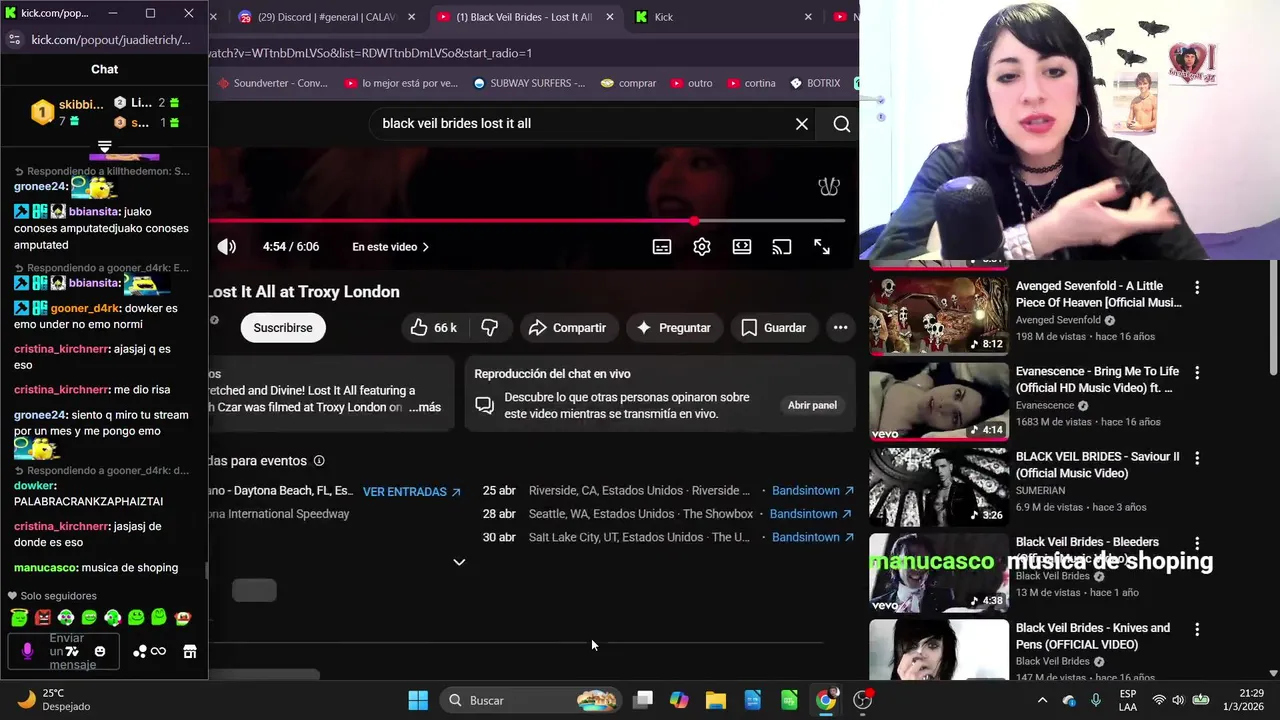Image resolution: width=1280 pixels, height=720 pixels.
Task: Mute the YouTube video volume
Action: click(x=227, y=247)
